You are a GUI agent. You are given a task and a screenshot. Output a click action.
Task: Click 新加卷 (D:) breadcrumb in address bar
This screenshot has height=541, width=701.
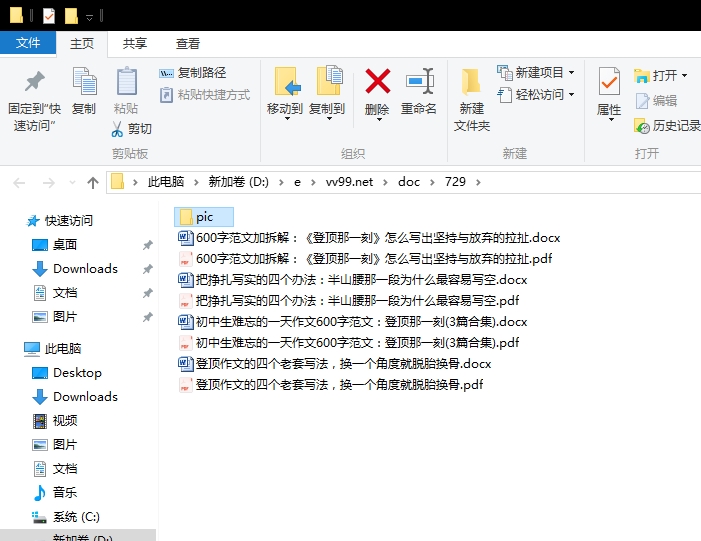pyautogui.click(x=238, y=182)
